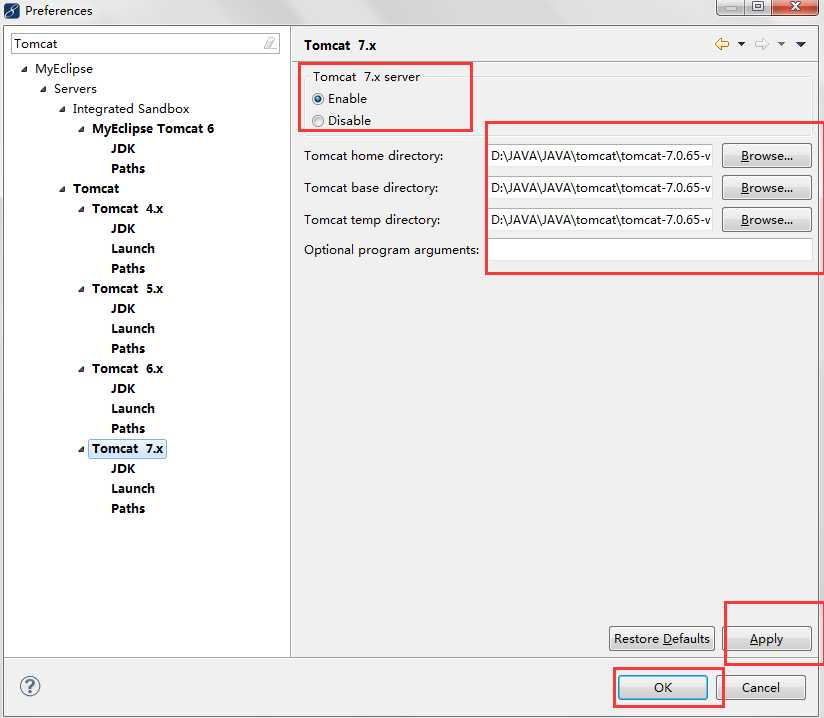Viewport: 824px width, 718px height.
Task: Click the Apply button
Action: click(767, 639)
